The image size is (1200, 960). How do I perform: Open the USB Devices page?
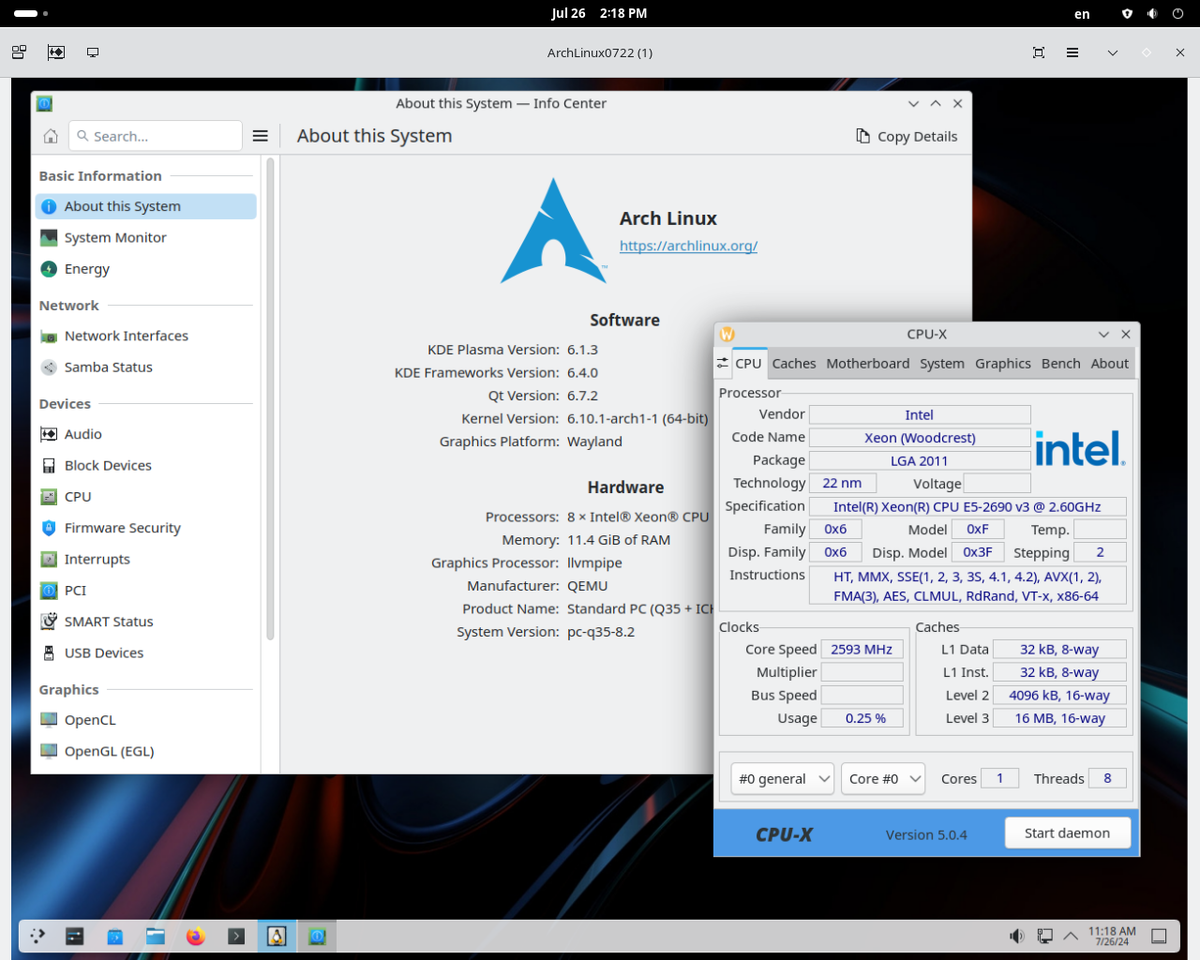coord(104,652)
